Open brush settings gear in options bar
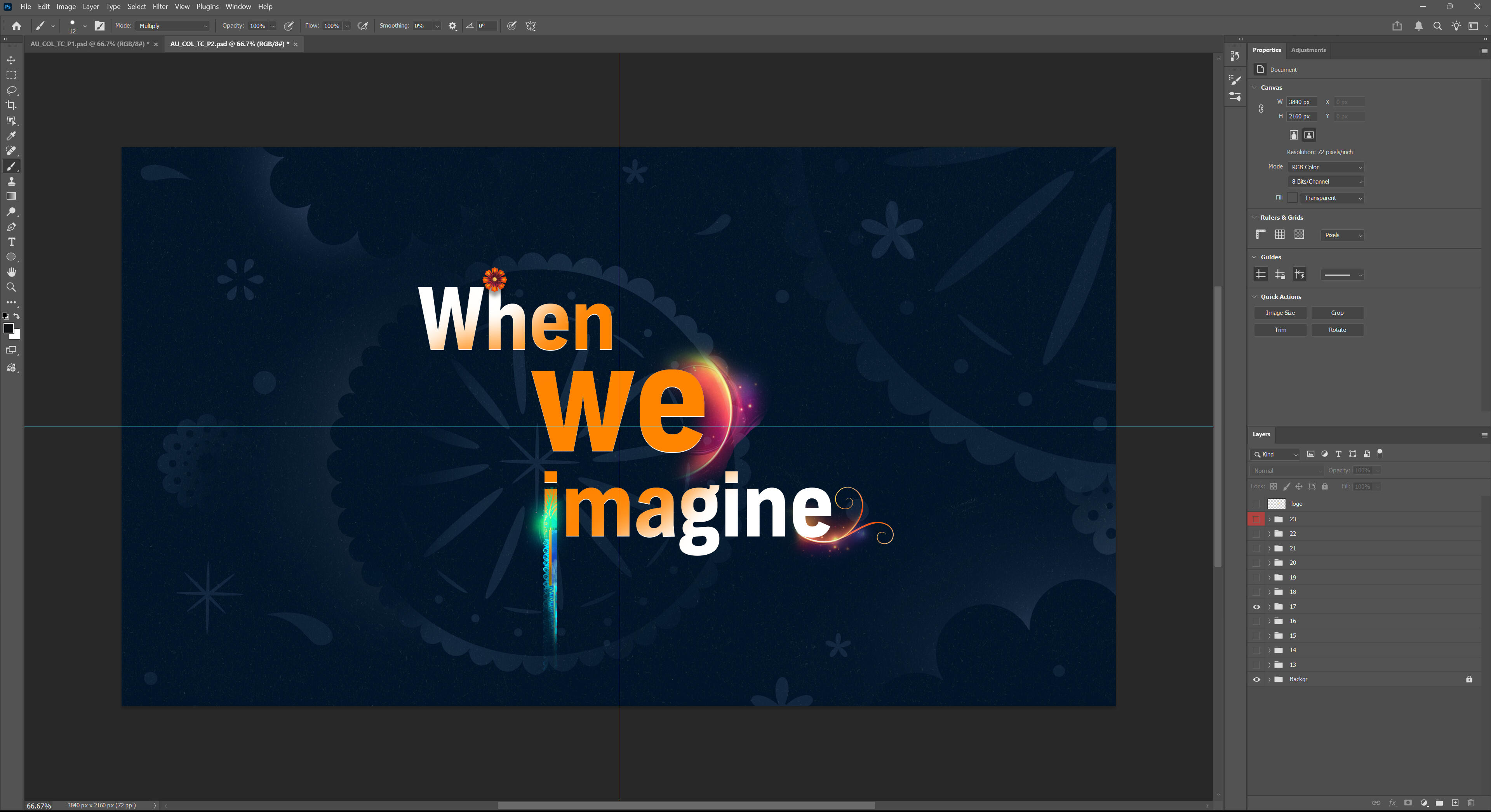 [452, 26]
